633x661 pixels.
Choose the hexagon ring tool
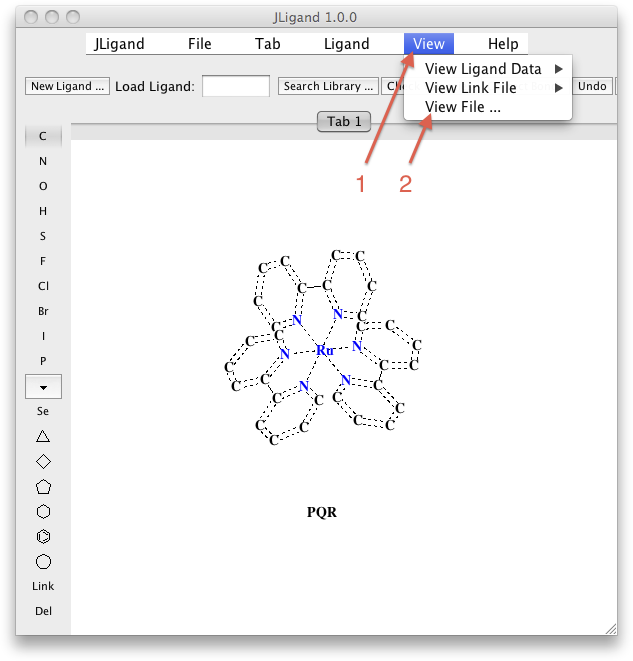tap(43, 512)
